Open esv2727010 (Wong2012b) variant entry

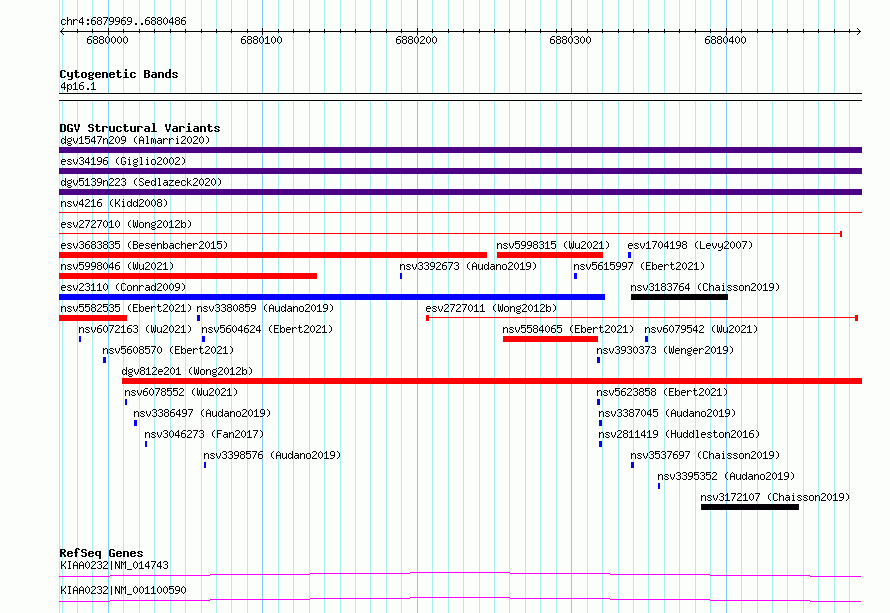(x=126, y=224)
